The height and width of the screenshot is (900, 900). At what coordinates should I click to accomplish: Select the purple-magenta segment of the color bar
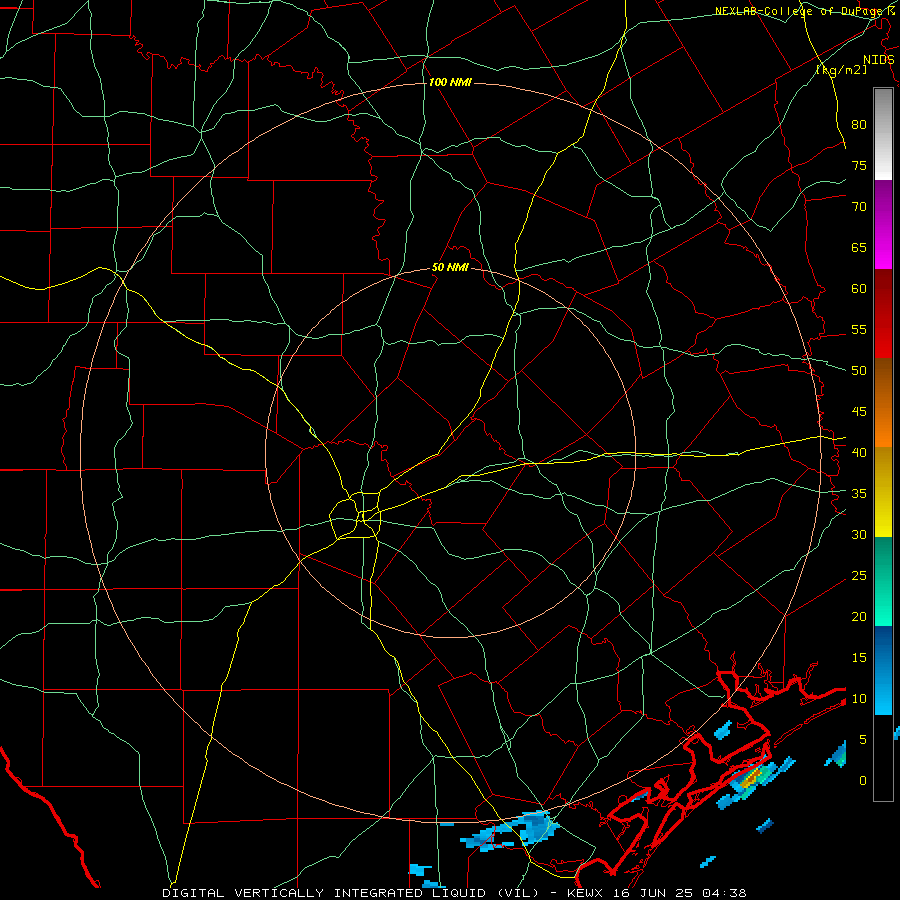pos(883,224)
